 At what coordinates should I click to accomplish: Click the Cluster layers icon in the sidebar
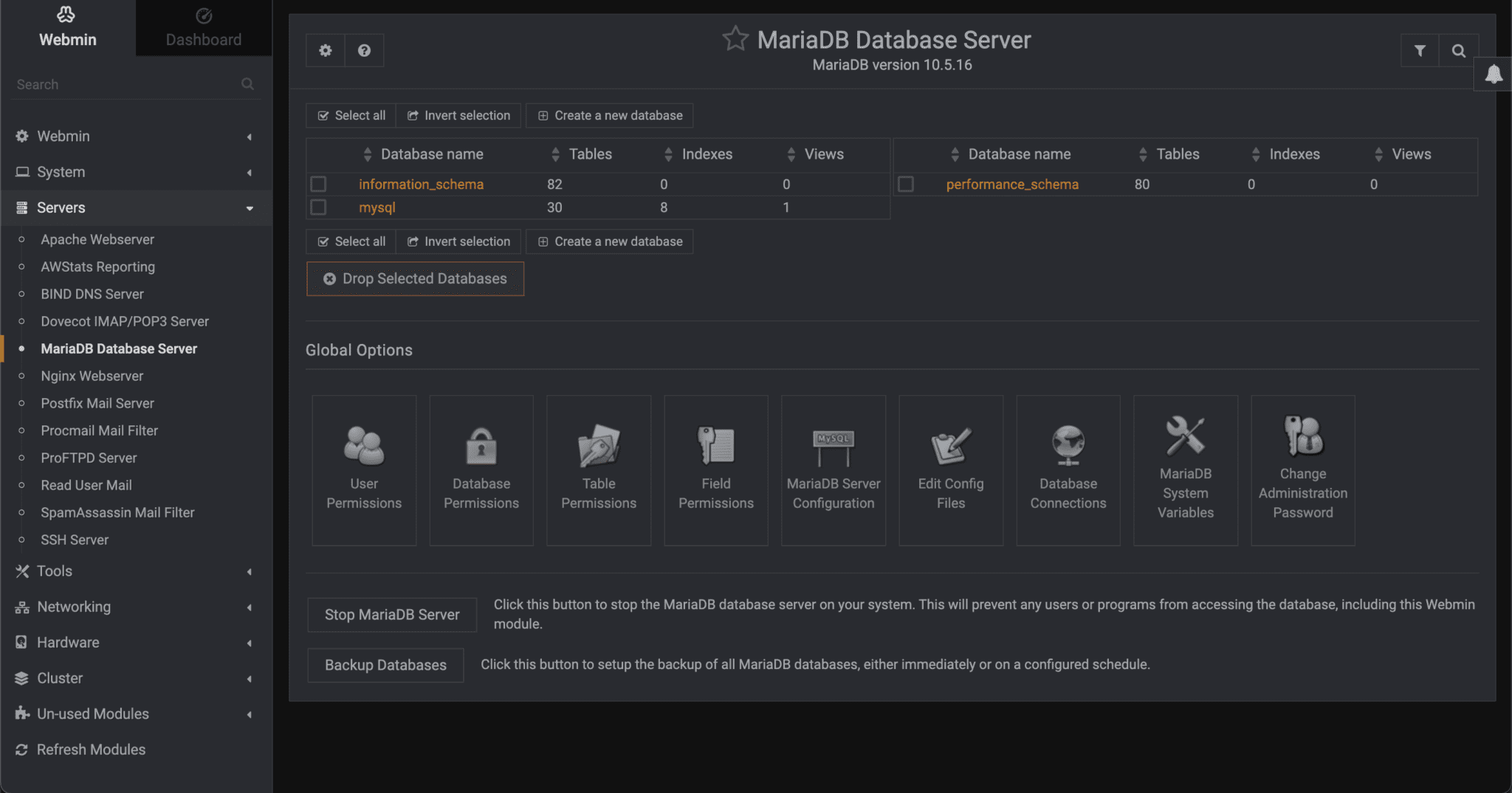coord(21,678)
